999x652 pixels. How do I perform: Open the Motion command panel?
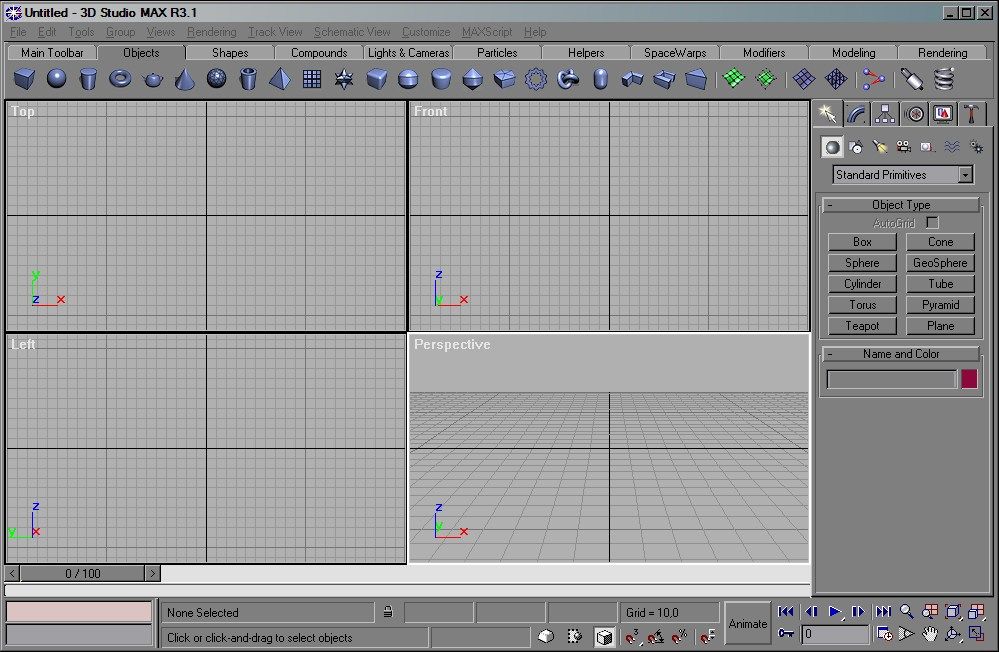[x=914, y=114]
